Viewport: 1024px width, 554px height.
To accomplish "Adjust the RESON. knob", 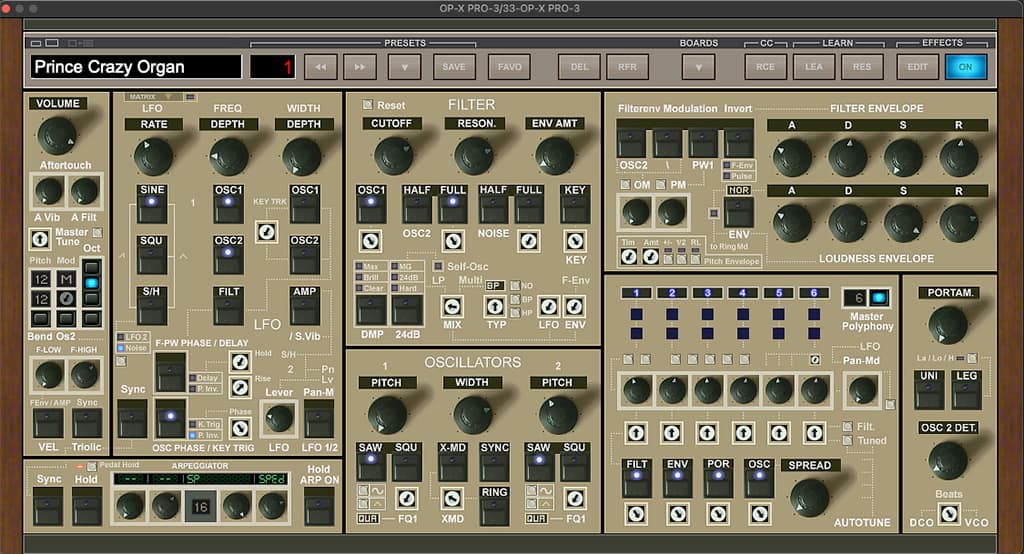I will [473, 155].
